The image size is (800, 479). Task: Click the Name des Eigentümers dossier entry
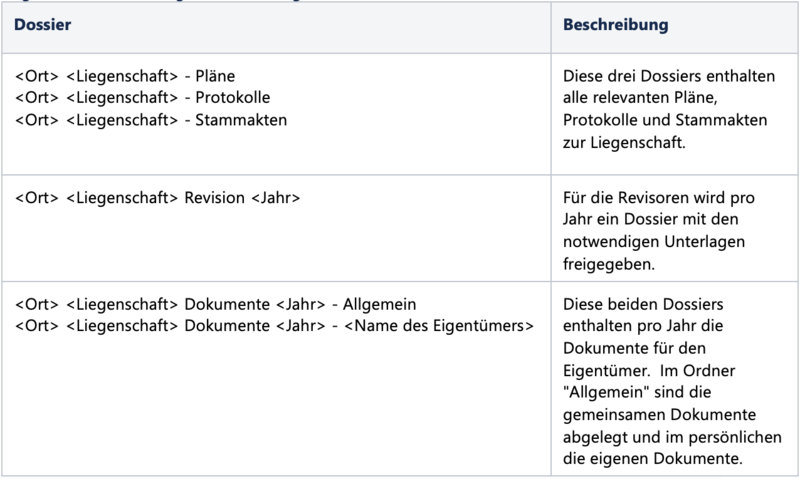tap(274, 325)
